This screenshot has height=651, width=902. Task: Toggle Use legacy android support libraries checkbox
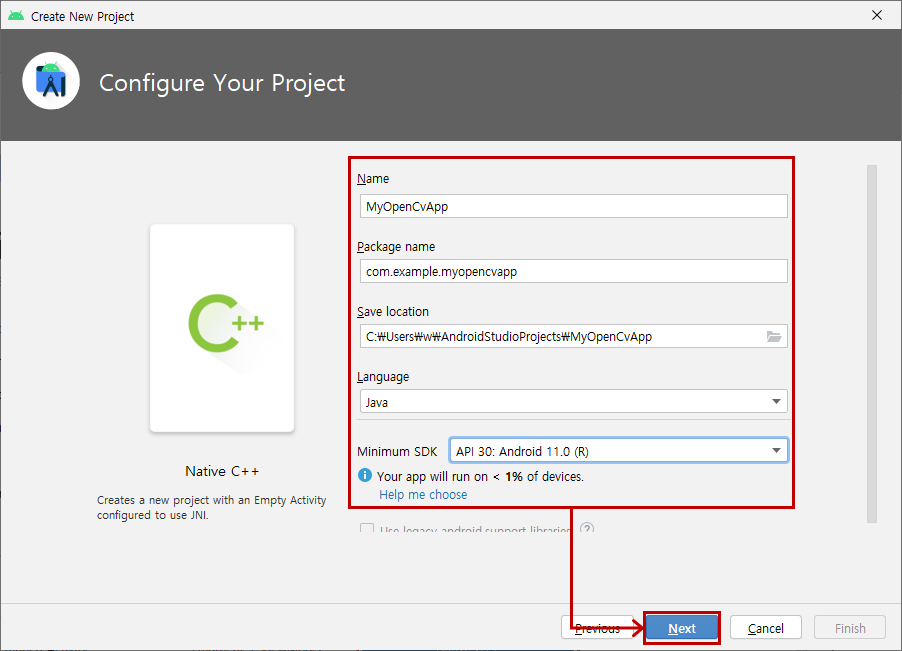click(x=366, y=528)
